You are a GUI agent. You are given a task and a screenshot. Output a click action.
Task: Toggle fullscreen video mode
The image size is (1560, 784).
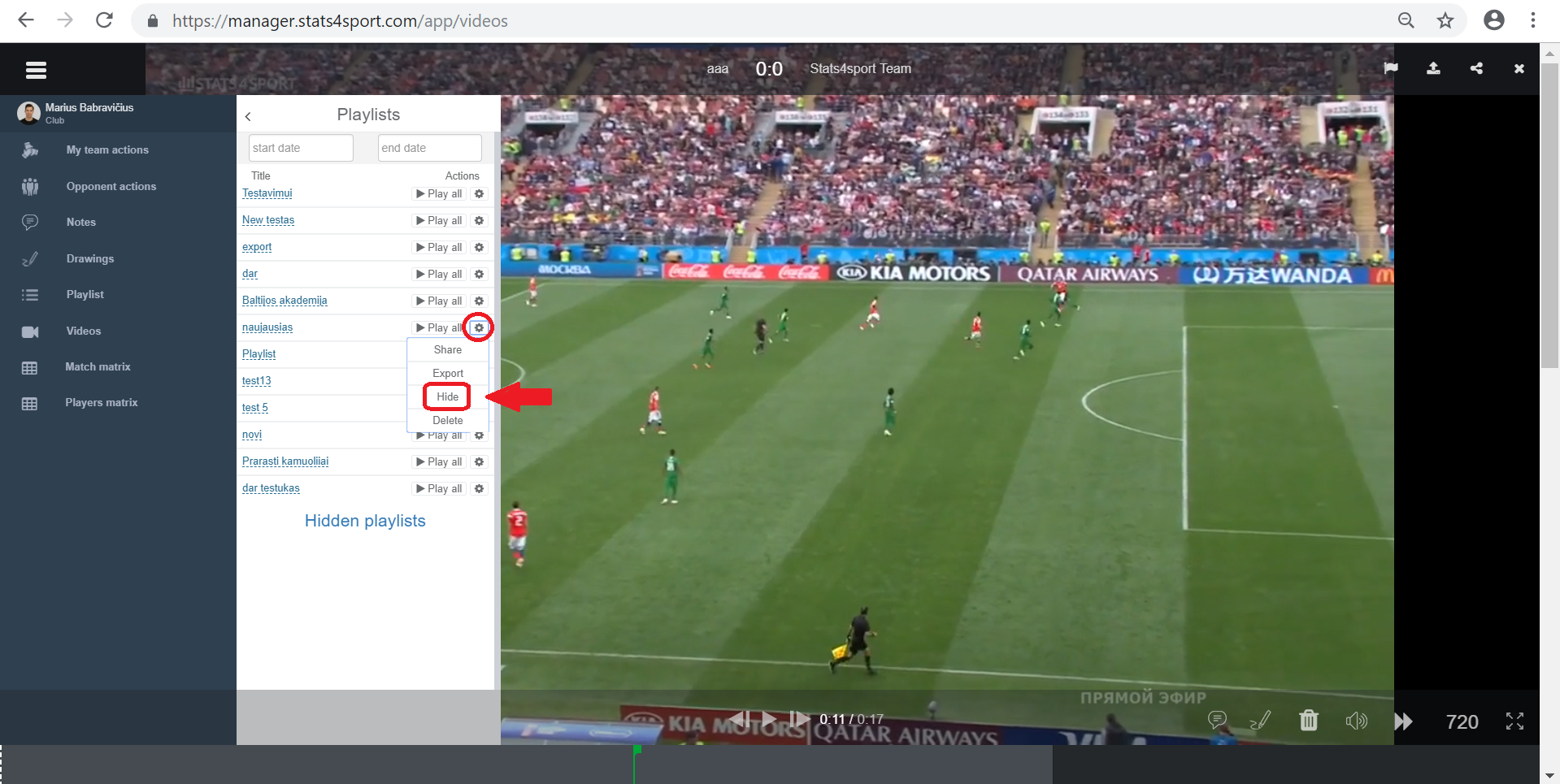pos(1514,721)
